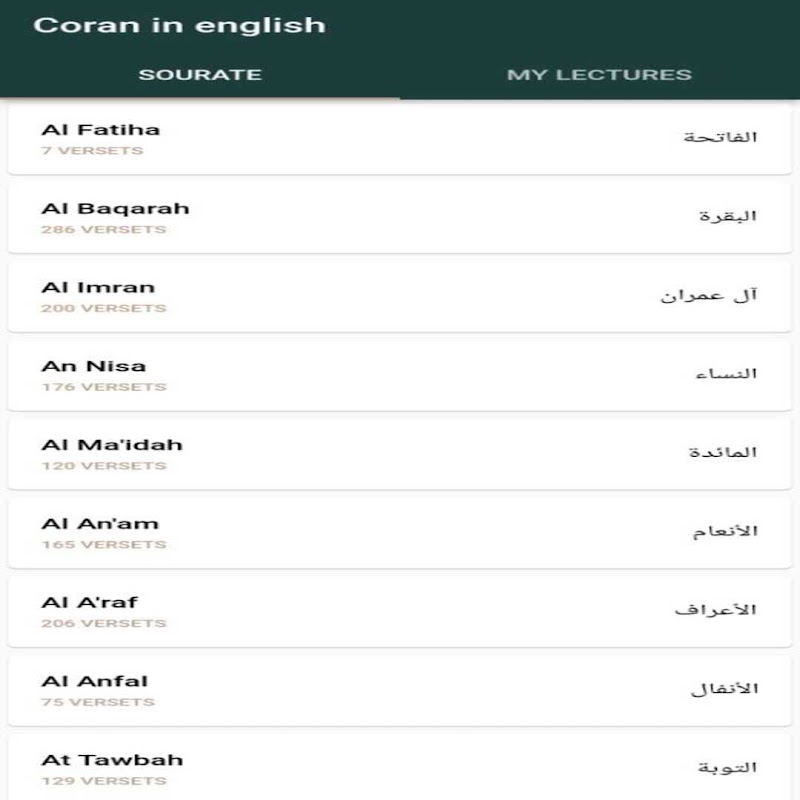Click the Arabic title المائدة
800x800 pixels.
(x=722, y=453)
